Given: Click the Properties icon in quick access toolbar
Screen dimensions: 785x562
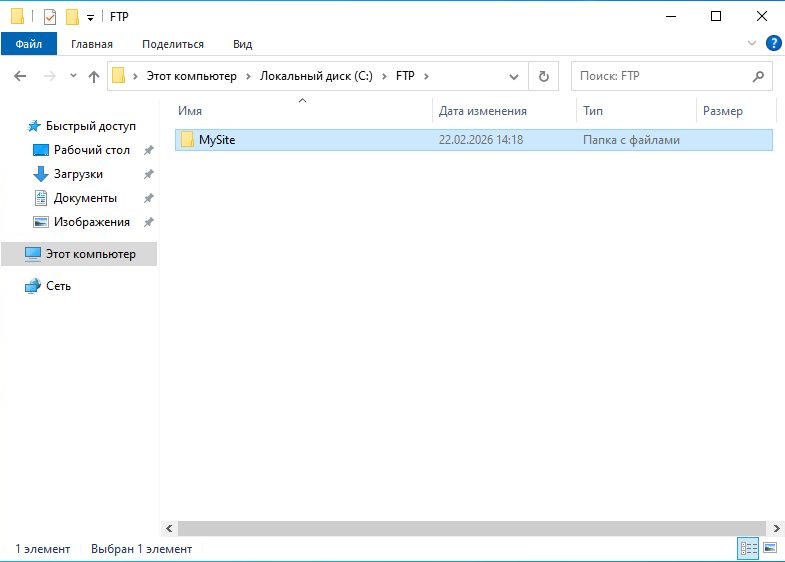Looking at the screenshot, I should [50, 16].
